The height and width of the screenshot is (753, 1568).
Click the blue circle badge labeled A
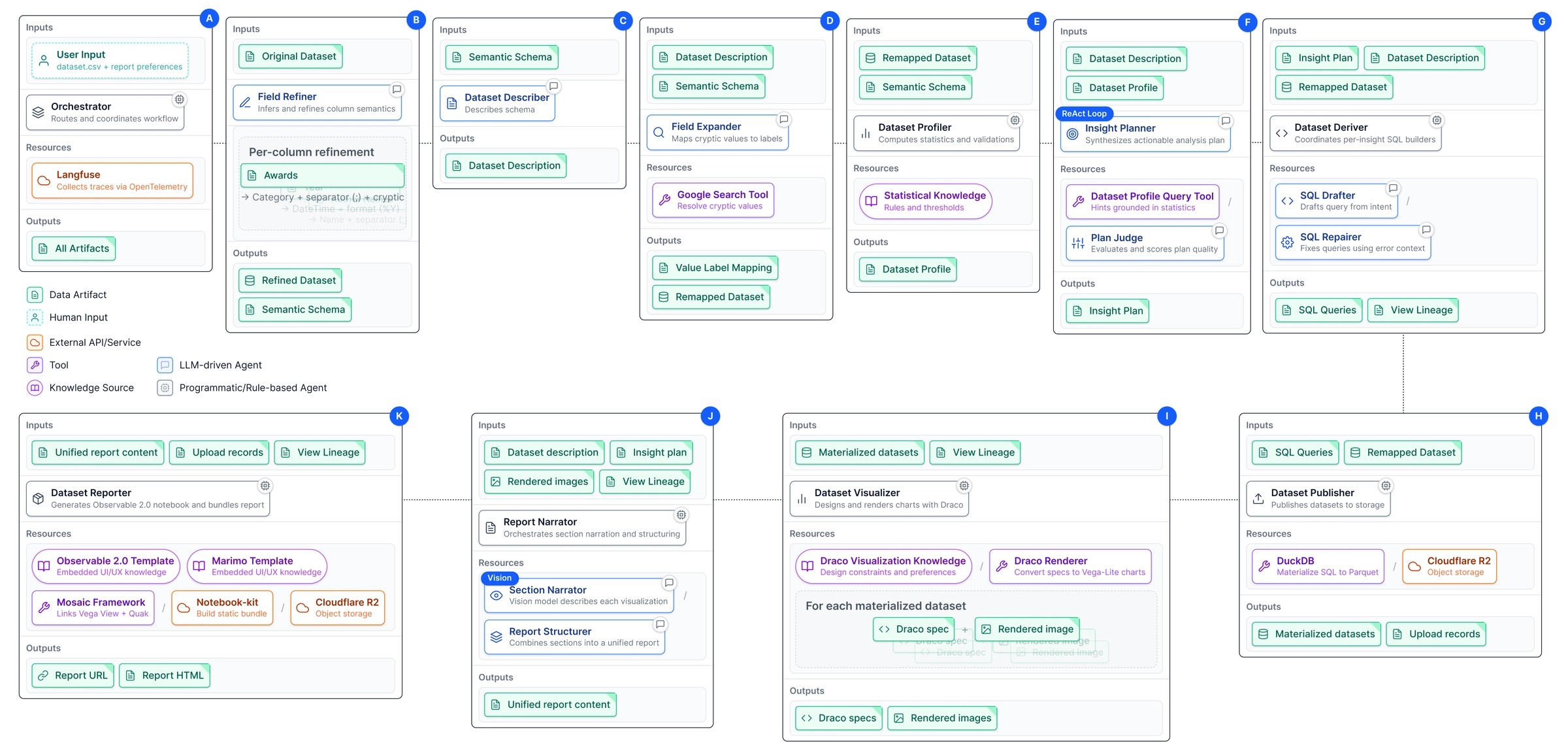pos(209,18)
